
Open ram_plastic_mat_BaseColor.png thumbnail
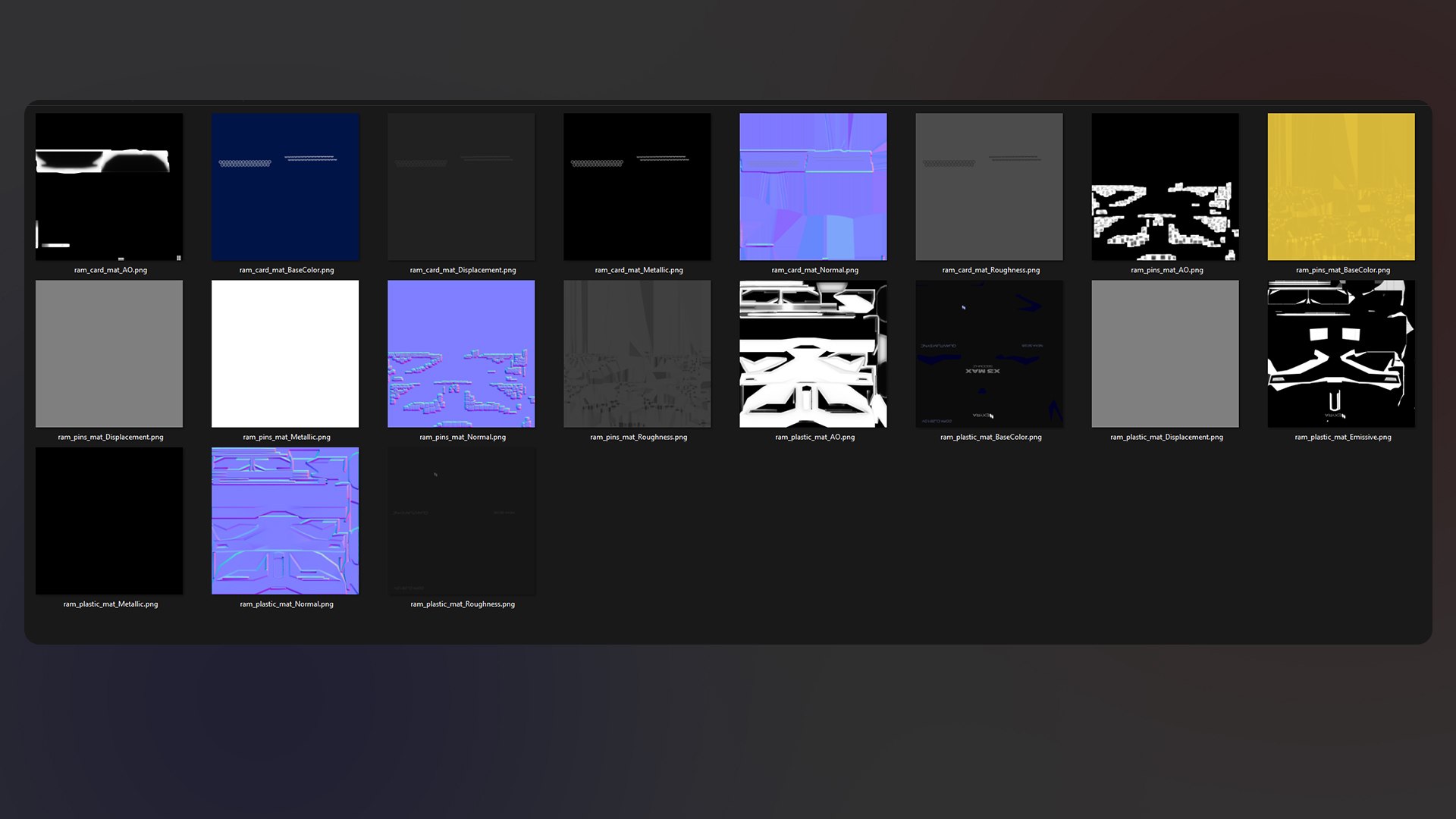[x=989, y=353]
